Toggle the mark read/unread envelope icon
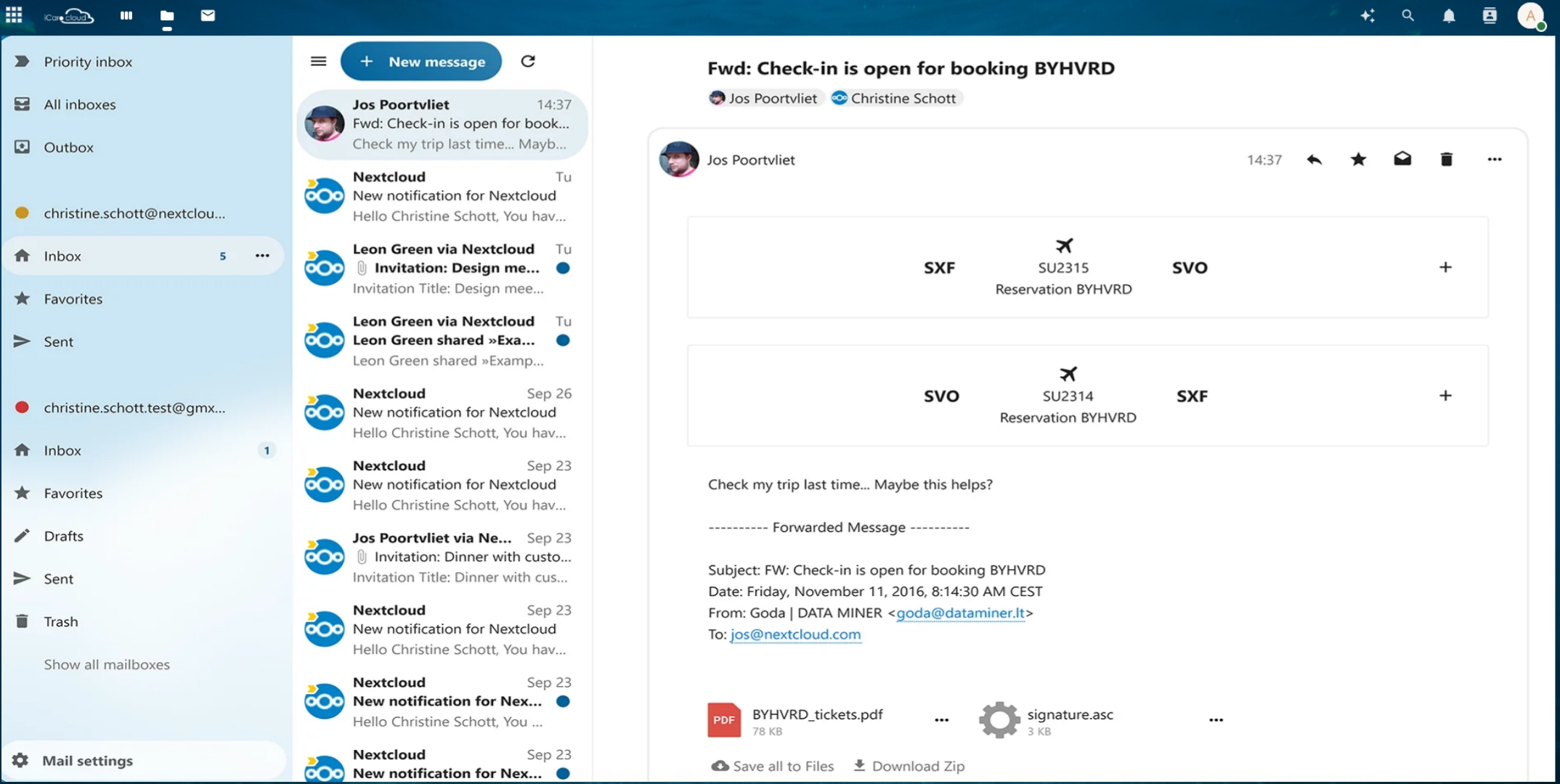Screen dimensions: 1560x784 pyautogui.click(x=1402, y=160)
